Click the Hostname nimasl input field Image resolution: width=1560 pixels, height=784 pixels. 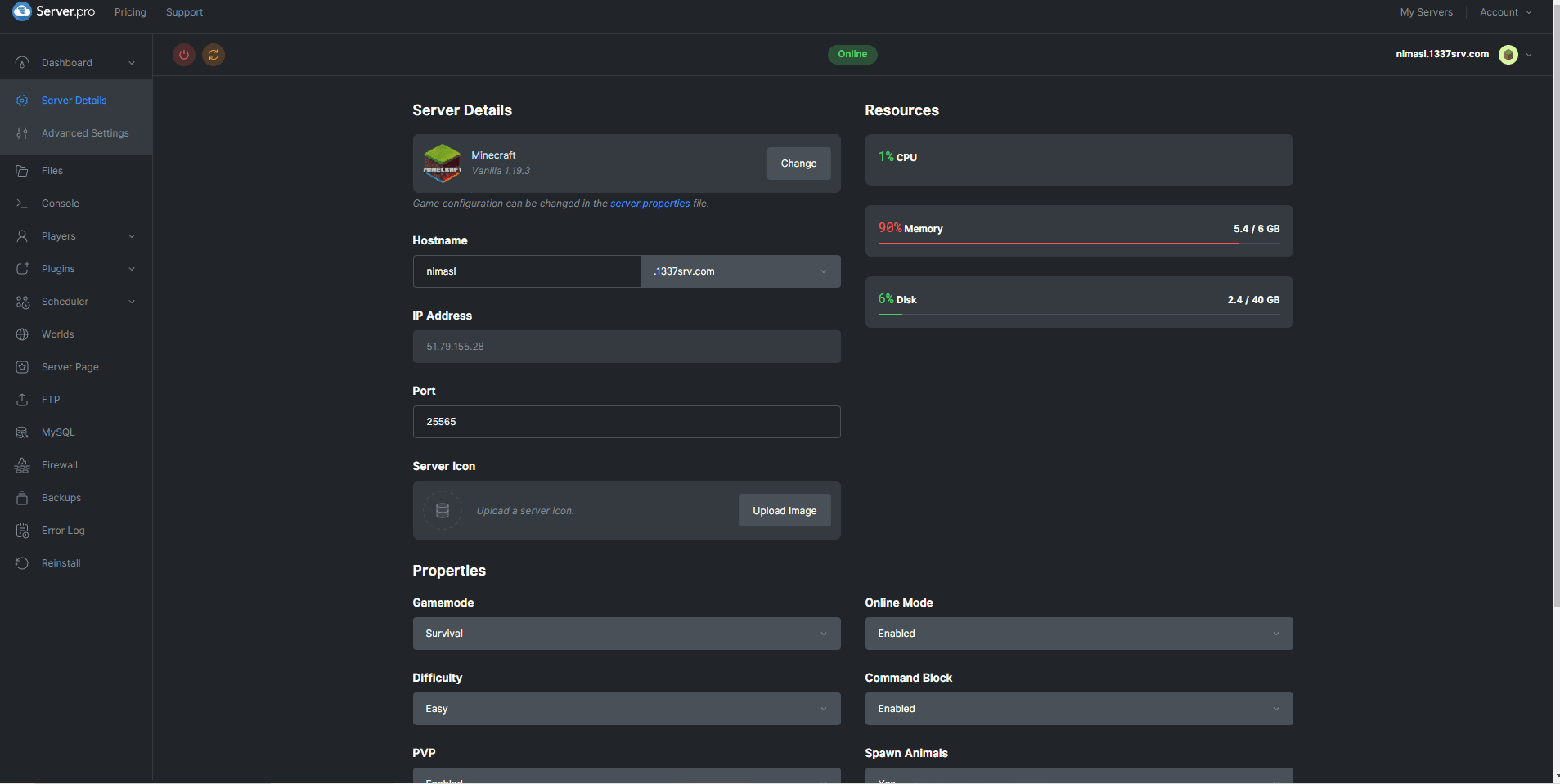(527, 271)
